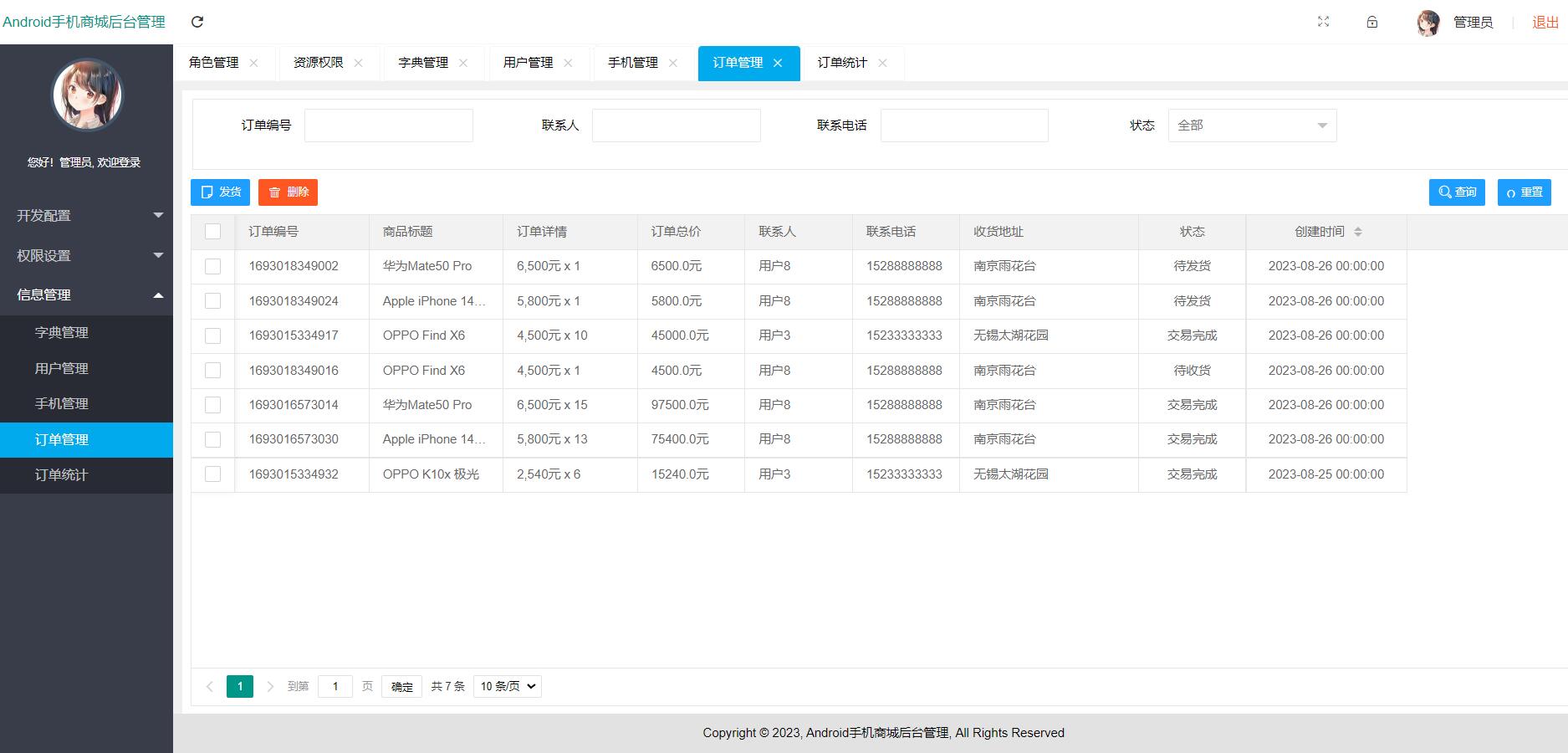Screen dimensions: 1568x753
Task: Click the 确定 pagination confirm button
Action: 401,687
